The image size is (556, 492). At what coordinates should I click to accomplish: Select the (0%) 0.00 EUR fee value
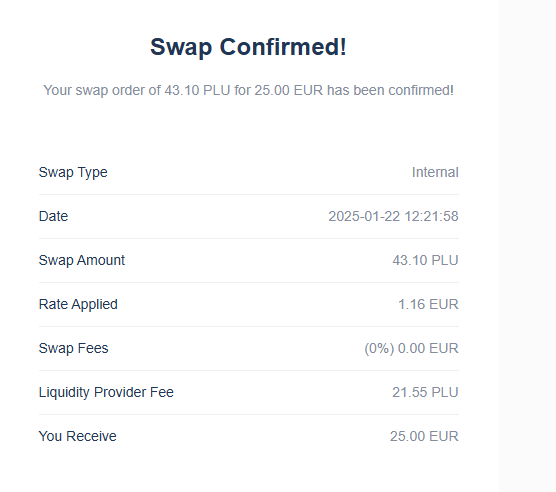coord(411,348)
